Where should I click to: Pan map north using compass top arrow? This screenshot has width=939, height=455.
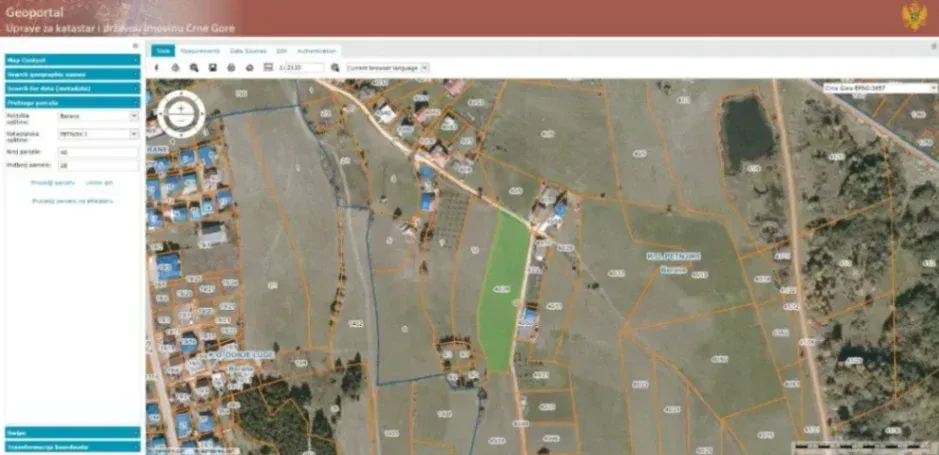point(181,93)
